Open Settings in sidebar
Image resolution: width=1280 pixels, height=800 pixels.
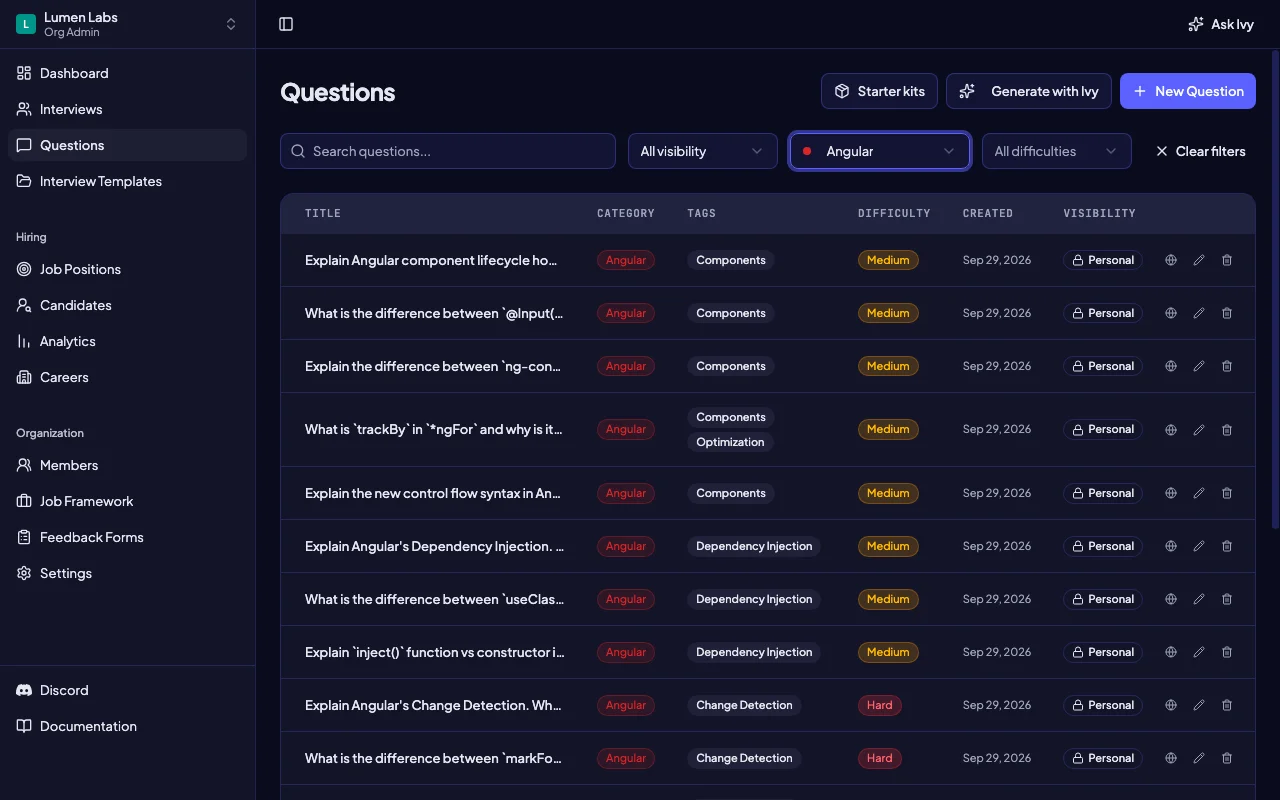click(x=128, y=573)
